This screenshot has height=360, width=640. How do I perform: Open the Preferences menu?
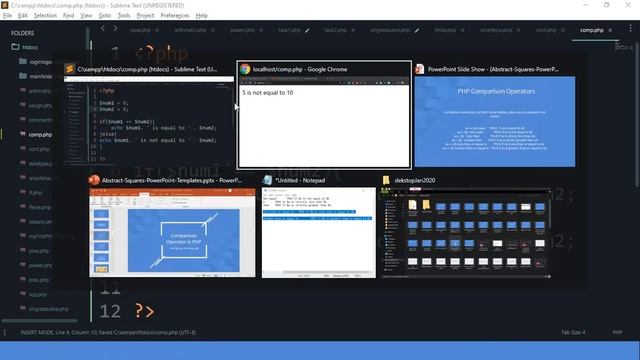click(175, 16)
